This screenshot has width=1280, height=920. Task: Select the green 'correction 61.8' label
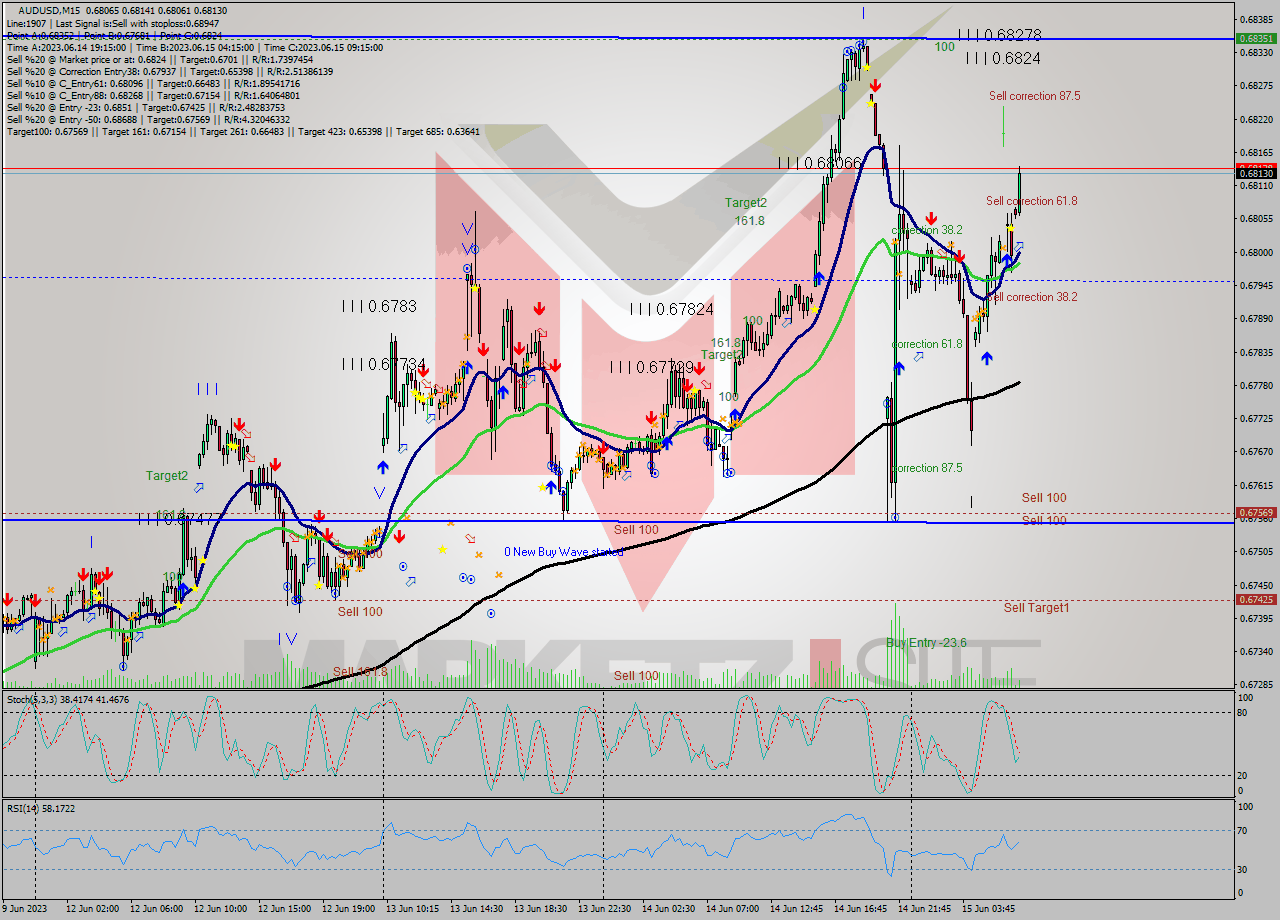pos(927,344)
